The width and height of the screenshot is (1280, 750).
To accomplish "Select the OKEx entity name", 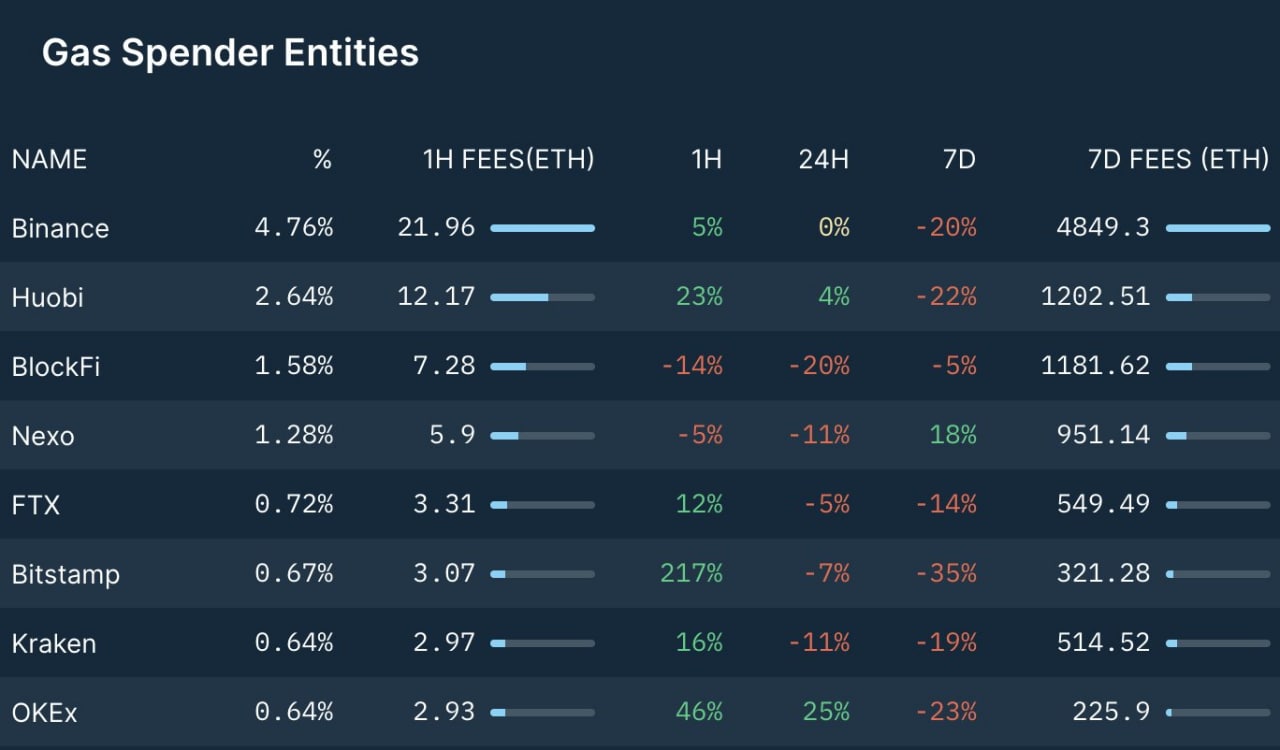I will click(x=45, y=713).
